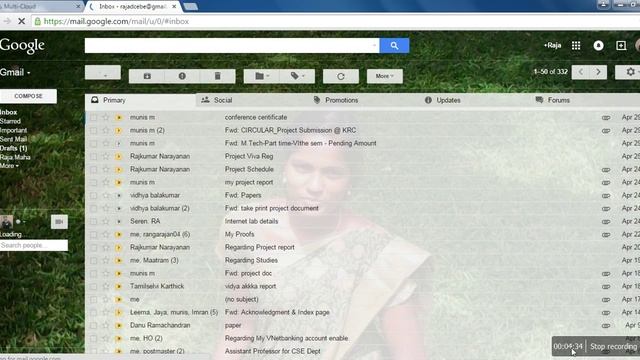Image resolution: width=640 pixels, height=360 pixels.
Task: Go to newer messages arrow
Action: pyautogui.click(x=580, y=72)
